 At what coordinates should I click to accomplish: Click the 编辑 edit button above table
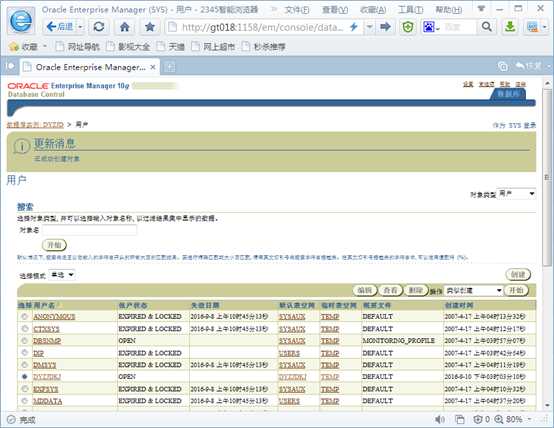pyautogui.click(x=365, y=291)
